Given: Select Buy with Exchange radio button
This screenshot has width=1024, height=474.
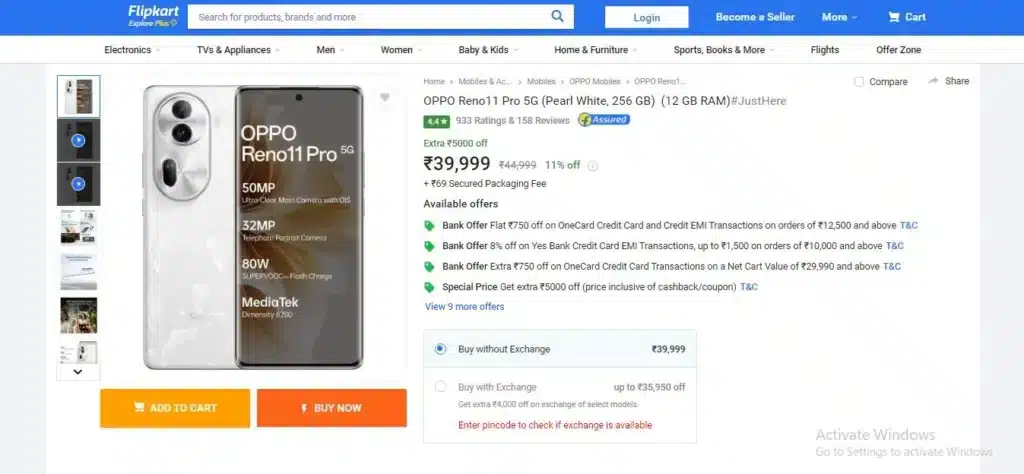Looking at the screenshot, I should coord(440,387).
